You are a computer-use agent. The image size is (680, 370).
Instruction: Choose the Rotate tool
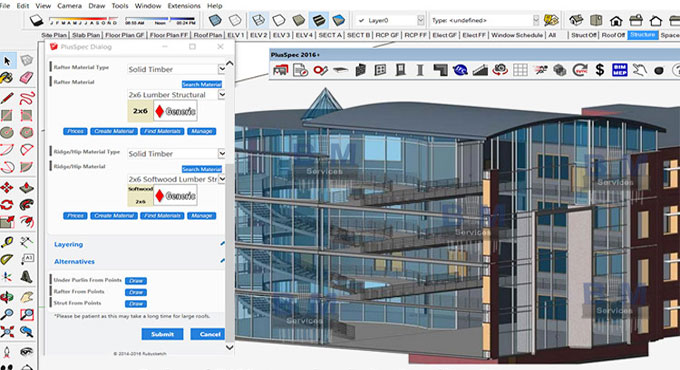(x=7, y=205)
